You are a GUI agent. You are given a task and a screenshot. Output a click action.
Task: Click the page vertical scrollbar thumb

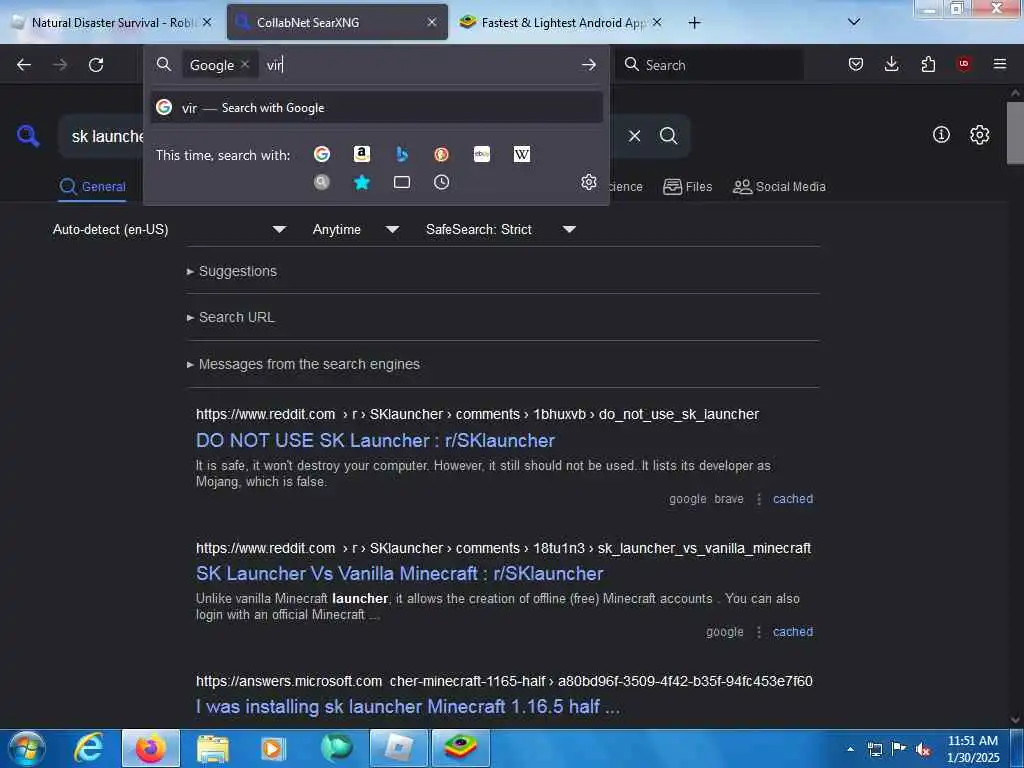coord(1015,133)
